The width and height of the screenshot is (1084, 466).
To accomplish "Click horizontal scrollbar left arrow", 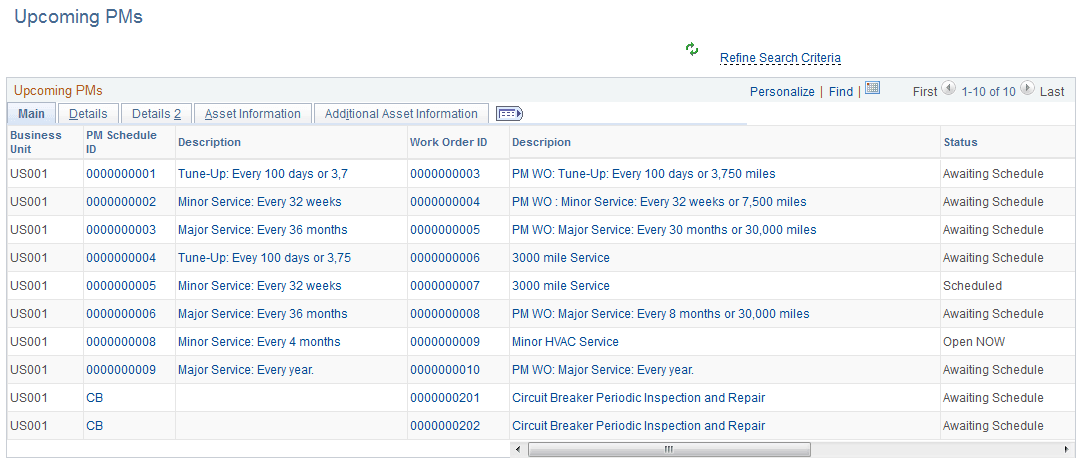I will click(x=518, y=449).
